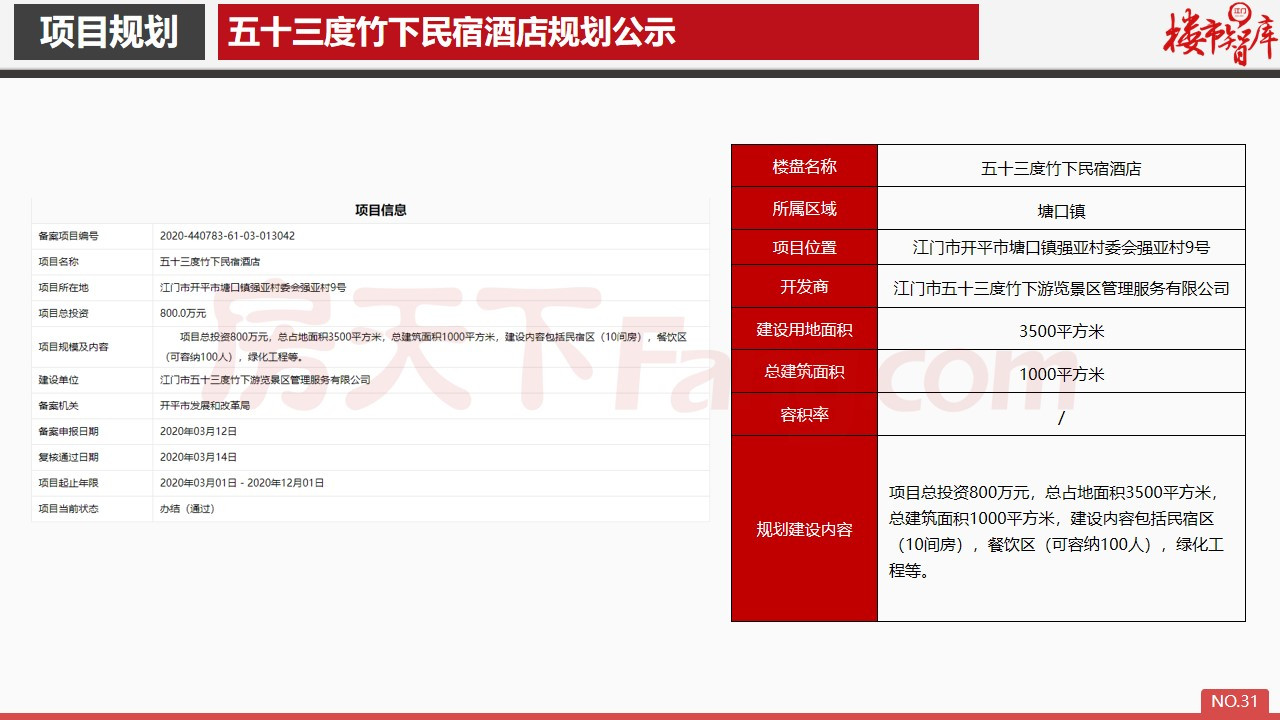
Task: Select the address beside 项目位置
Action: point(1061,247)
